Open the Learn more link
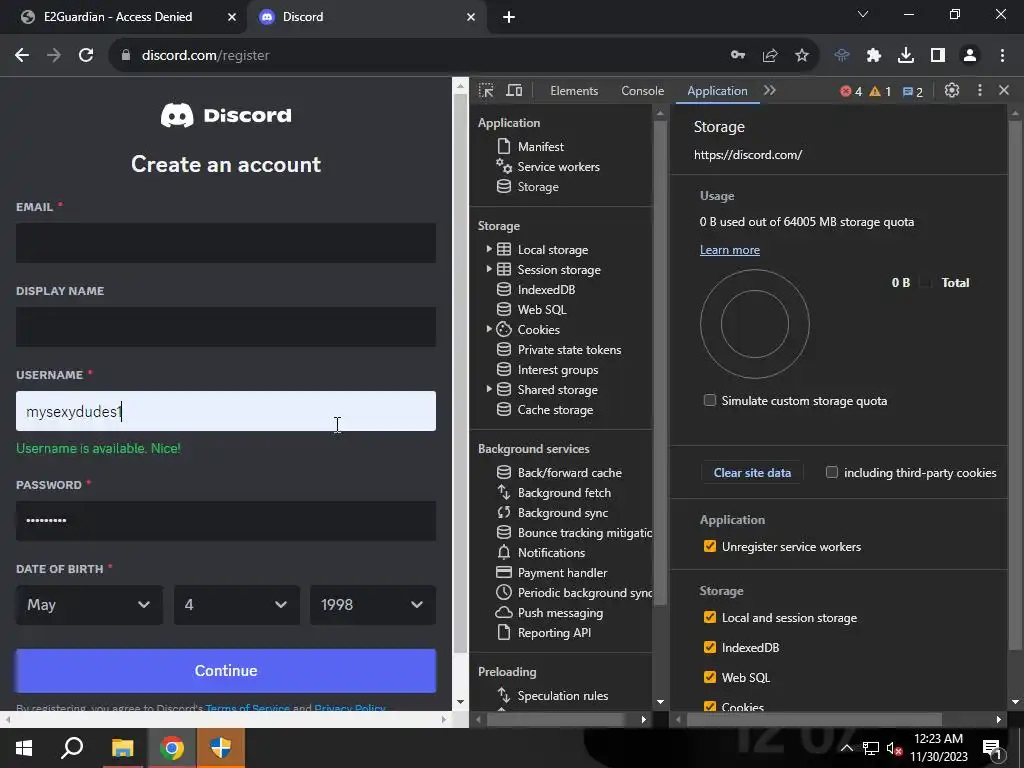The image size is (1024, 768). click(729, 249)
